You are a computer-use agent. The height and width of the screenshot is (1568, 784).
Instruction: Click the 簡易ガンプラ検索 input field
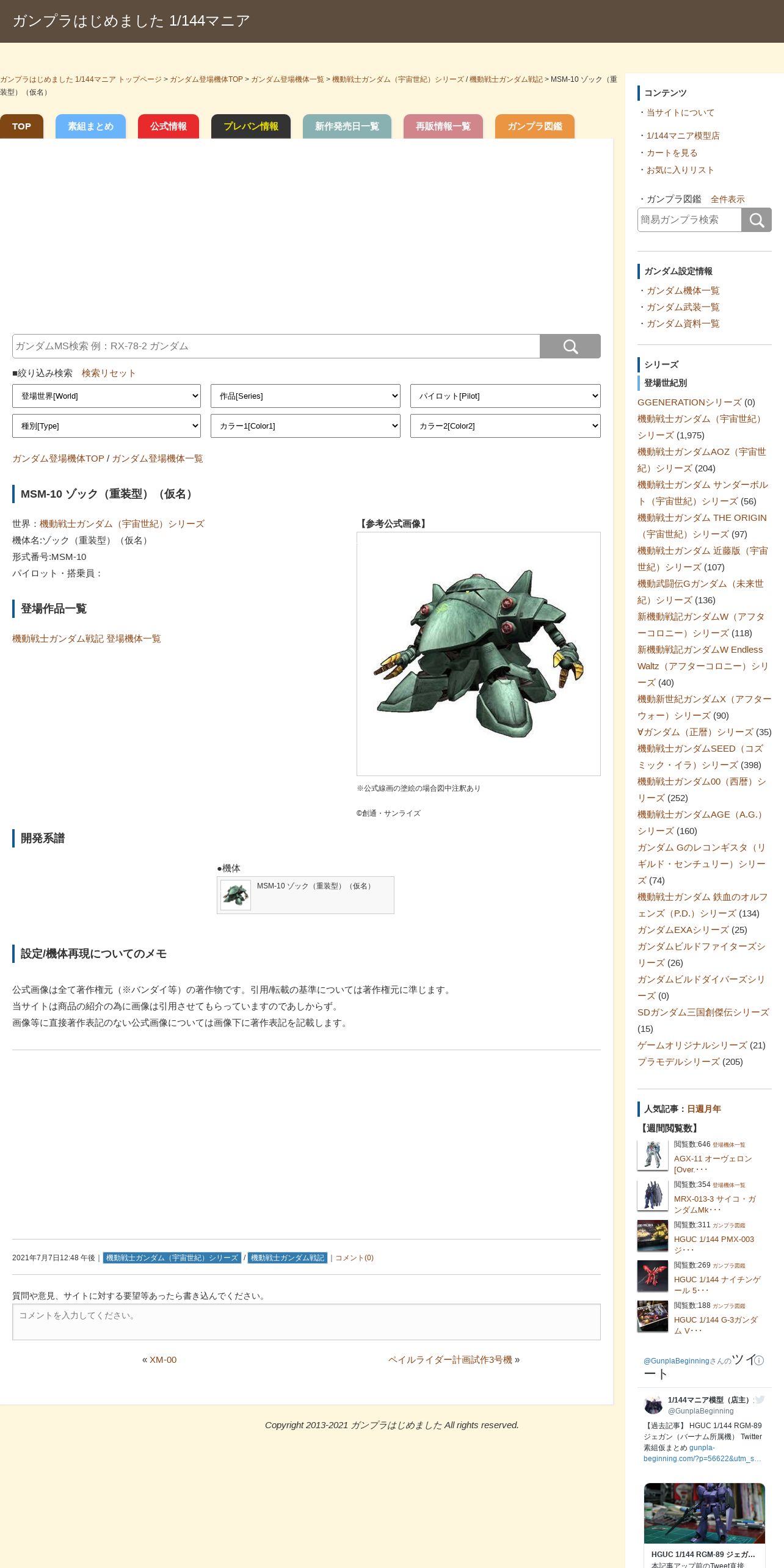689,220
